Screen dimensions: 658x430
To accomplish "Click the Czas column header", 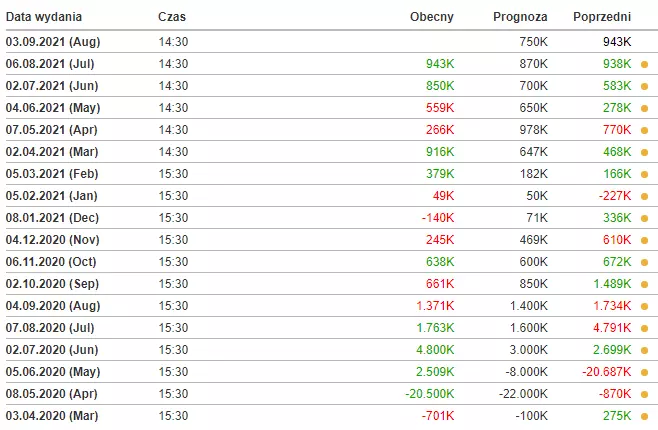I will [172, 17].
